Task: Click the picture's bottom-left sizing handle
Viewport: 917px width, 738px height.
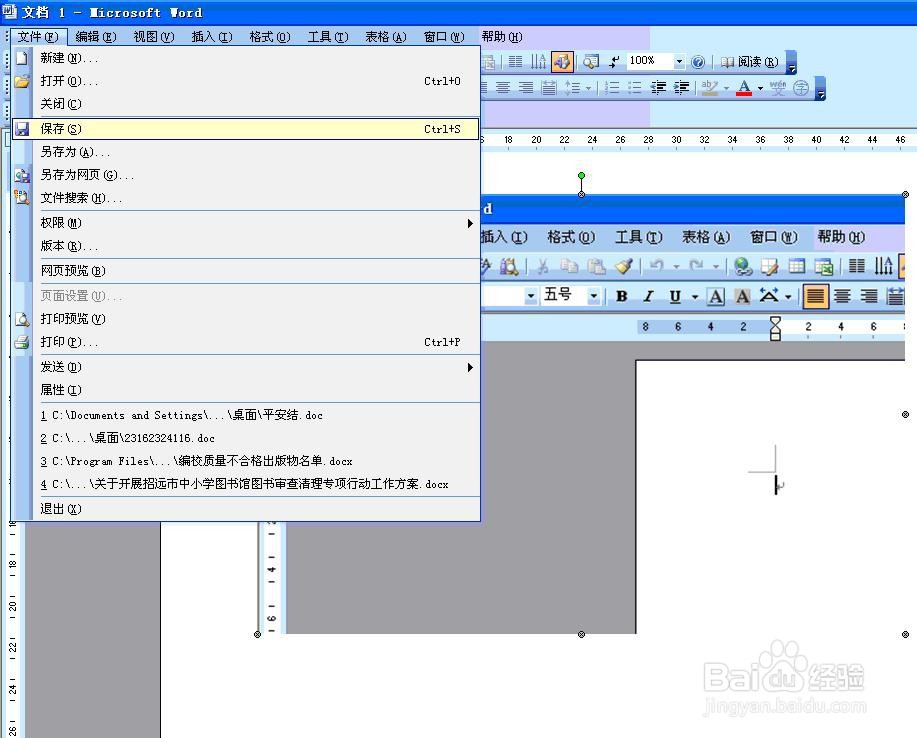Action: pyautogui.click(x=257, y=634)
